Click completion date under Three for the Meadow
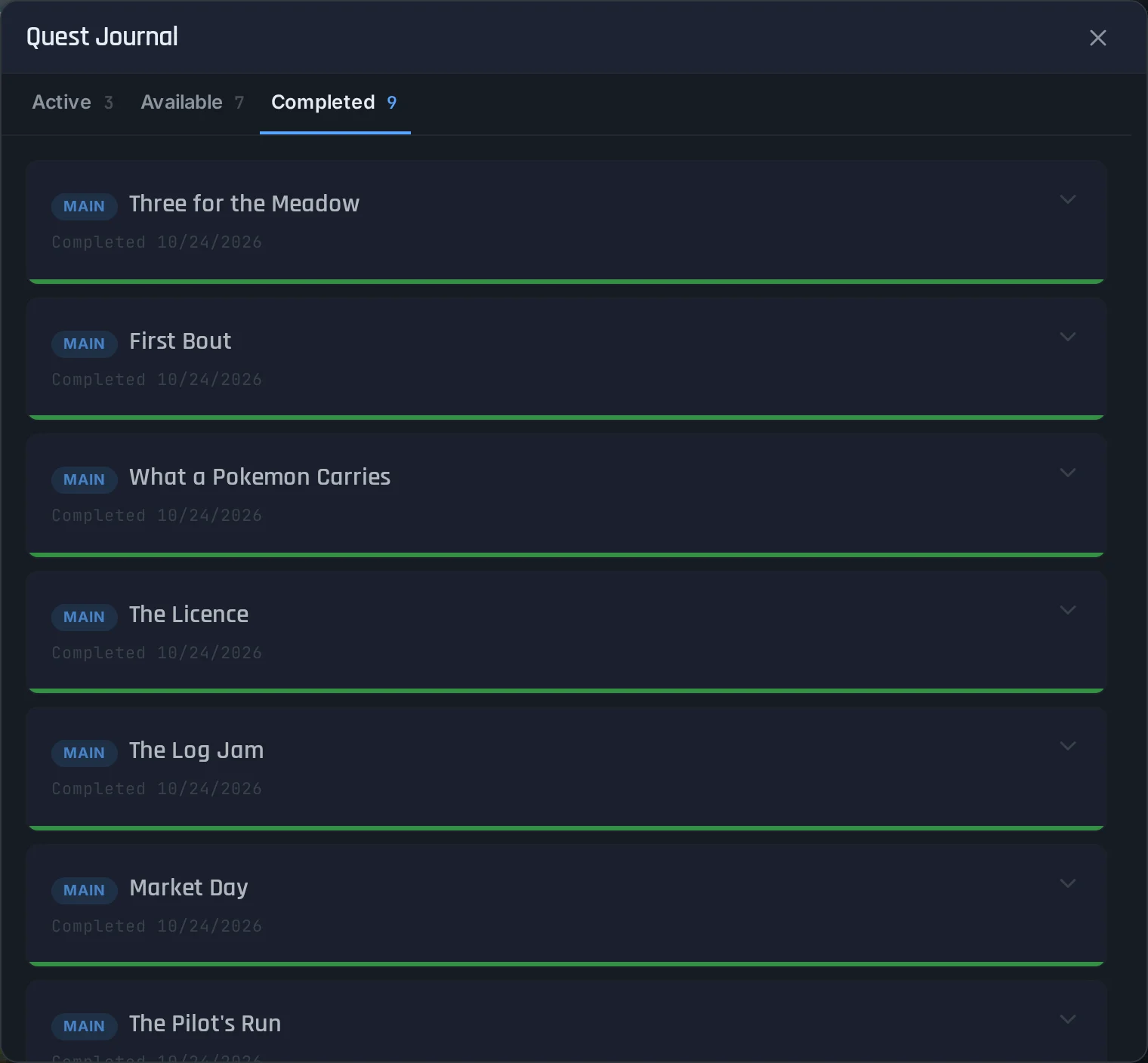 coord(157,242)
